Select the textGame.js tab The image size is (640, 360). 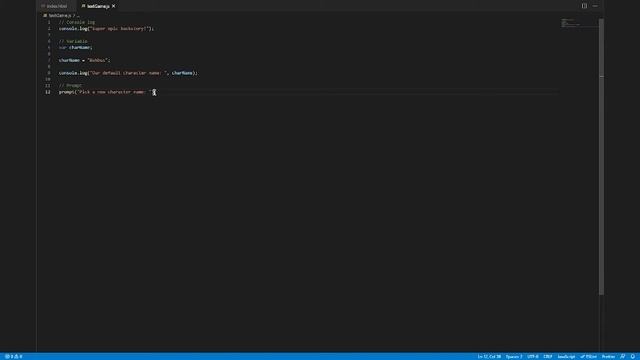(98, 6)
